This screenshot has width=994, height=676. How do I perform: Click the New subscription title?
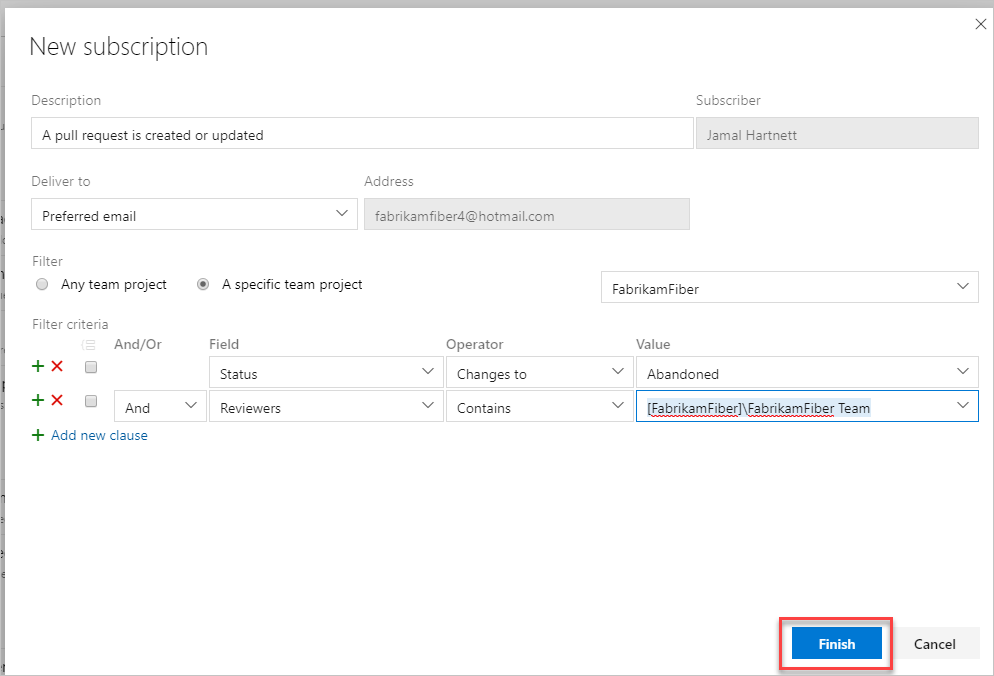(119, 47)
